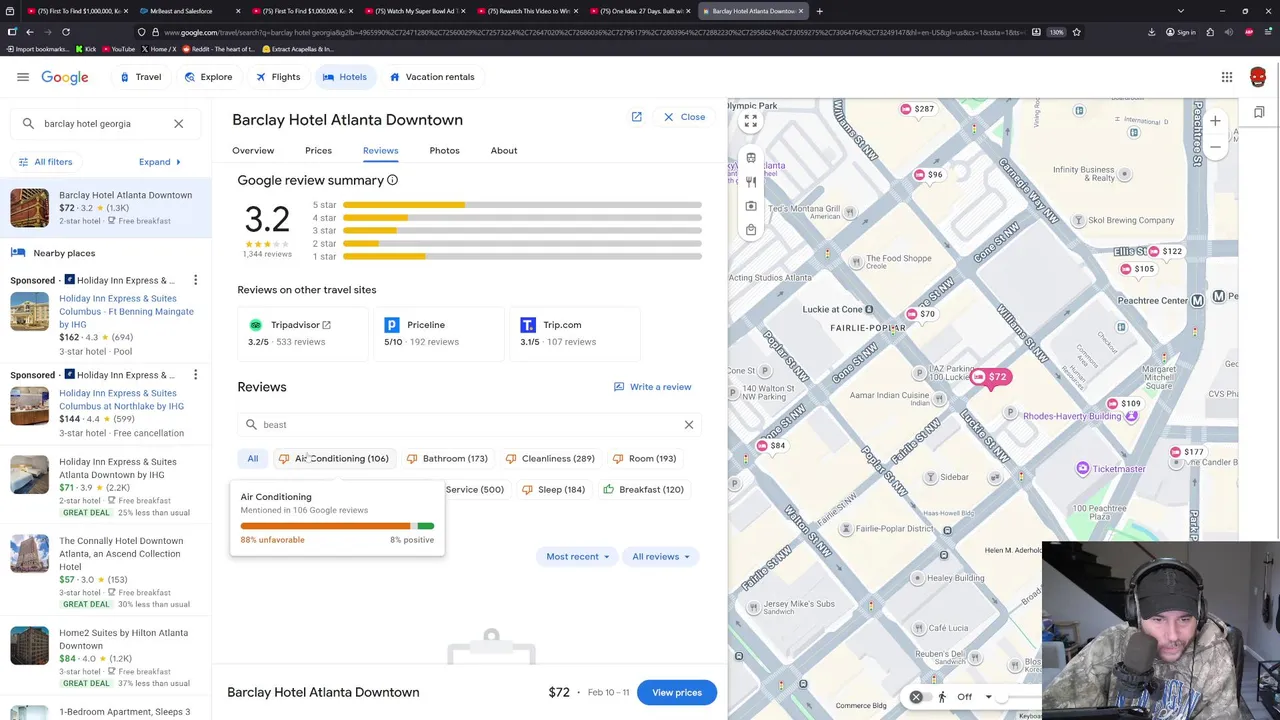This screenshot has width=1280, height=720.
Task: Filter reviews by Room (193)
Action: click(x=644, y=458)
